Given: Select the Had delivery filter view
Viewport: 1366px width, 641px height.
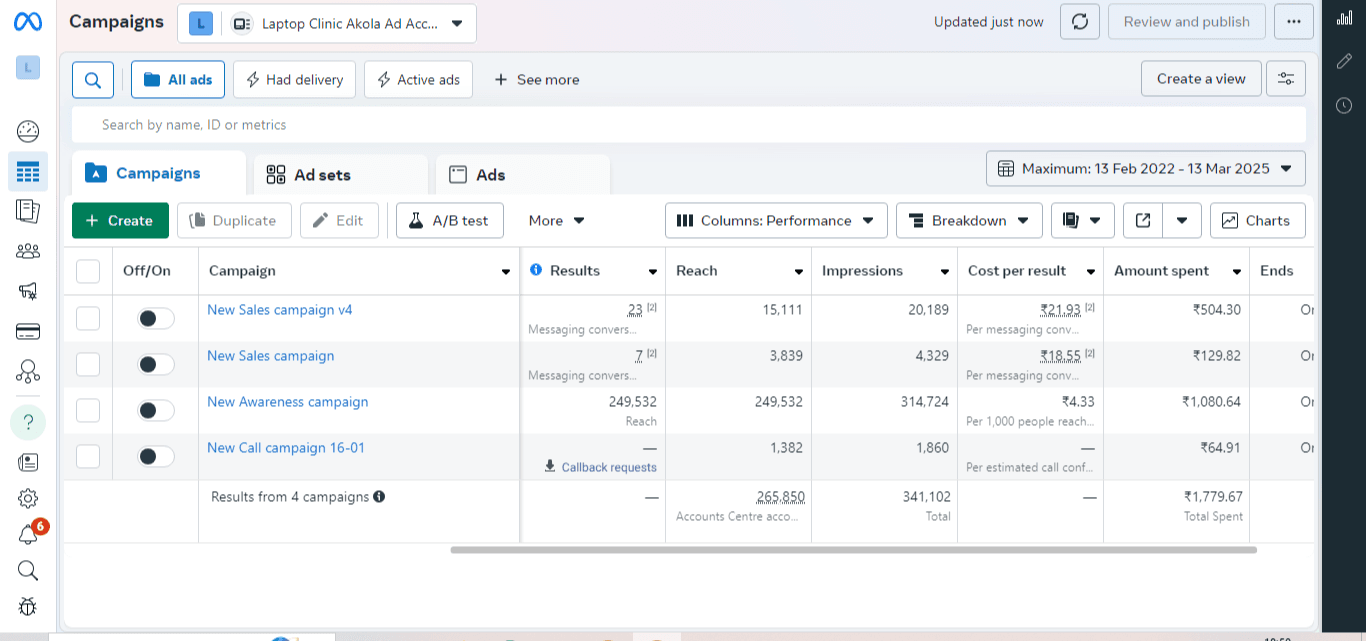Looking at the screenshot, I should pyautogui.click(x=294, y=79).
